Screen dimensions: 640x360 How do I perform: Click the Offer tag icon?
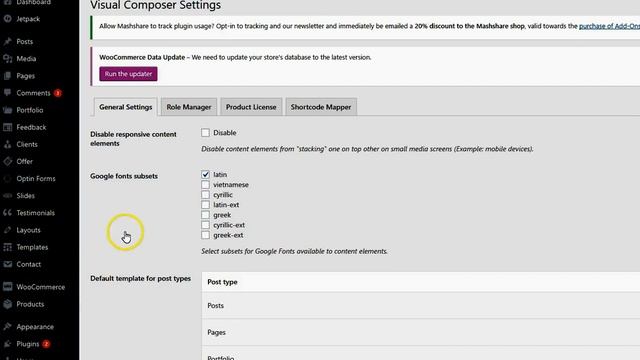7,162
